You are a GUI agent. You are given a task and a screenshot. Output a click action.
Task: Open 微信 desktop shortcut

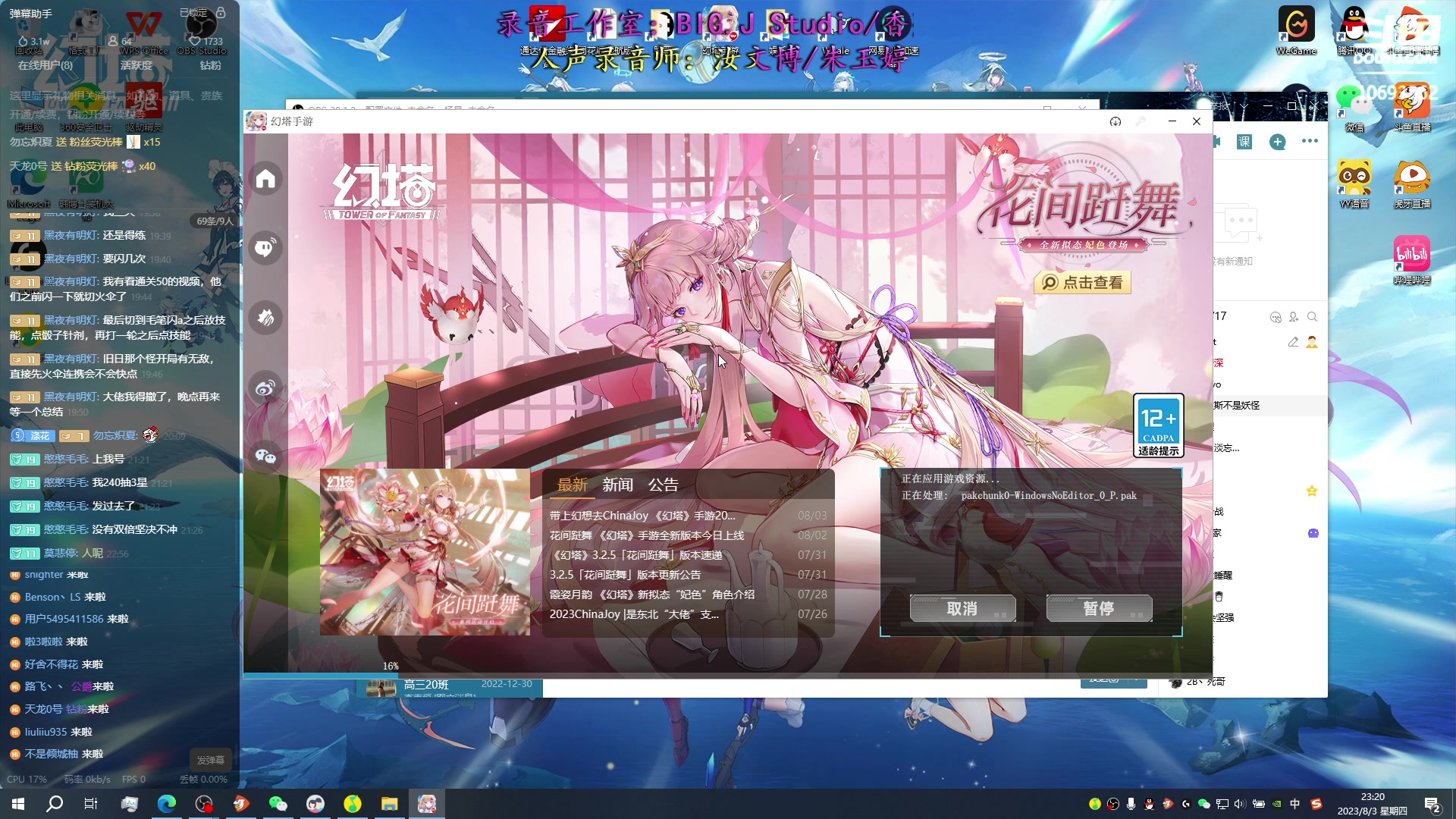pos(1354,108)
